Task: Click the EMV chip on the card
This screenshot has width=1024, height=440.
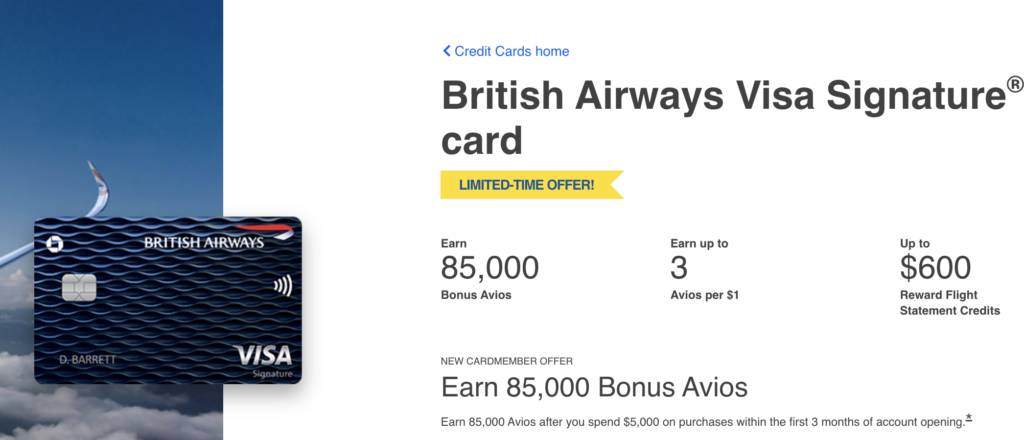Action: tap(80, 288)
